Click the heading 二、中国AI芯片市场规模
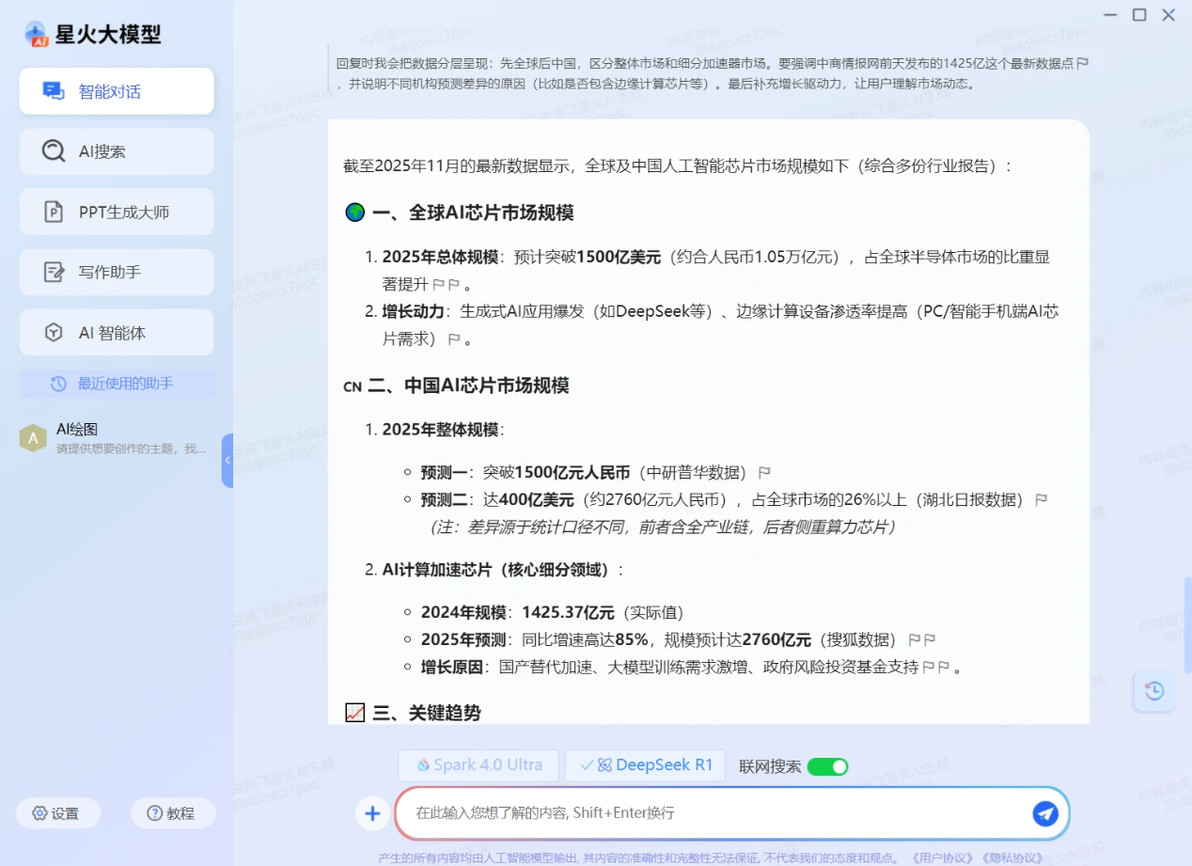This screenshot has height=866, width=1192. [468, 385]
